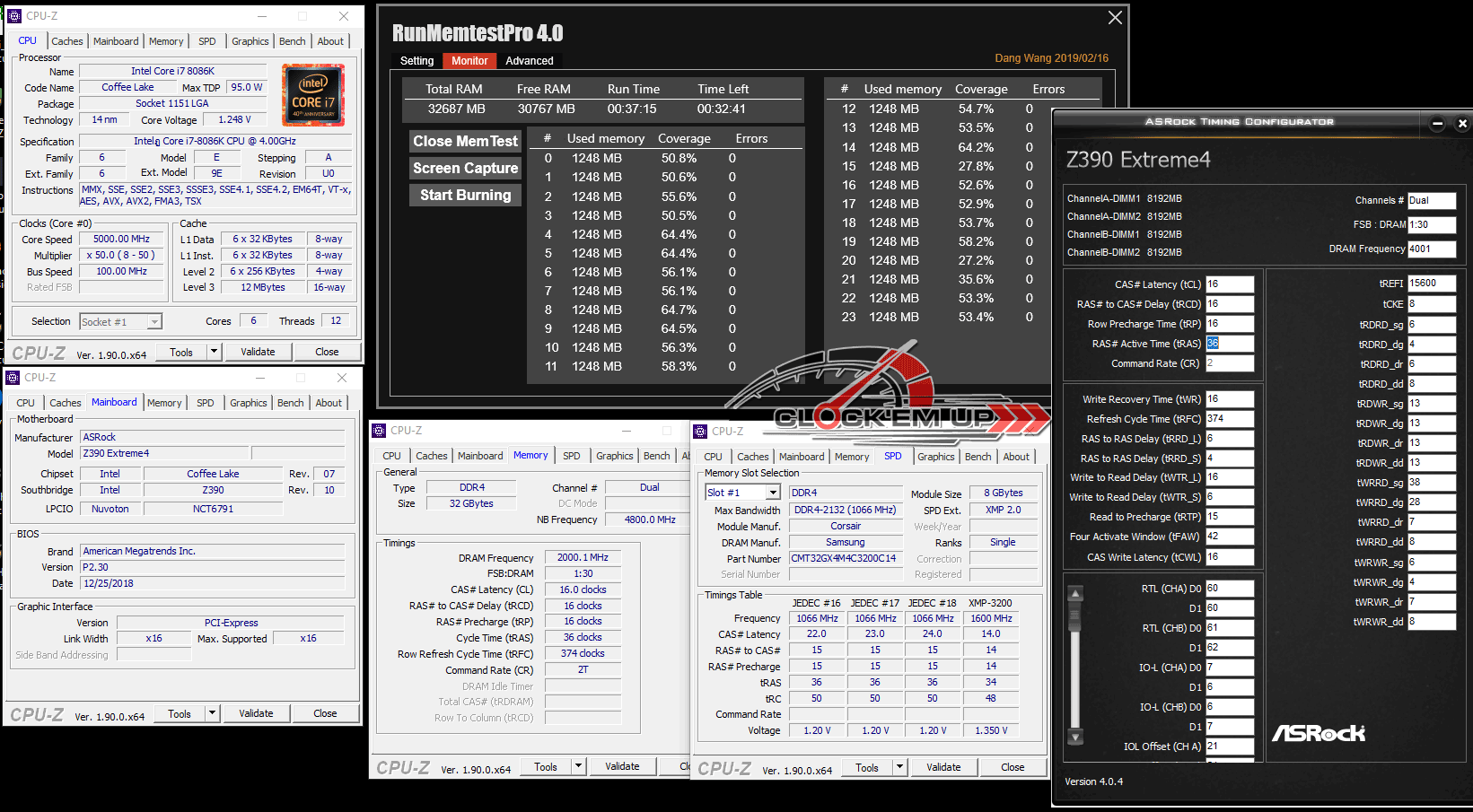Minimize the ASRock Timing Configurator window
The image size is (1473, 812).
(x=1437, y=123)
